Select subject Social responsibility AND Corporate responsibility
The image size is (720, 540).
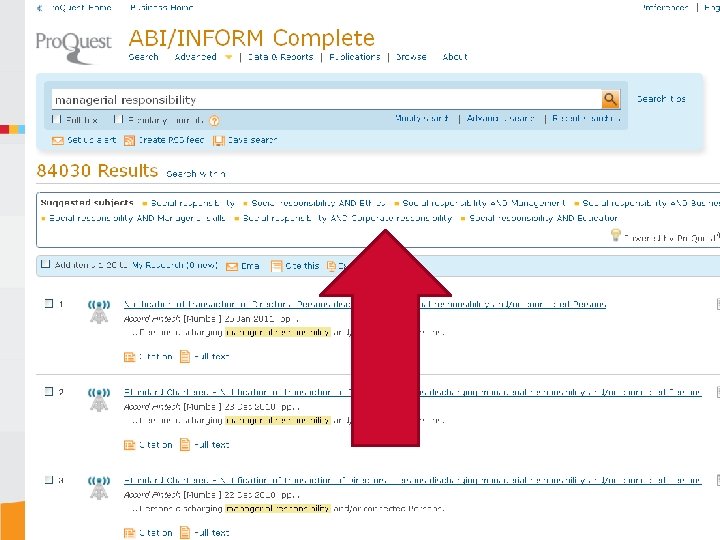348,218
